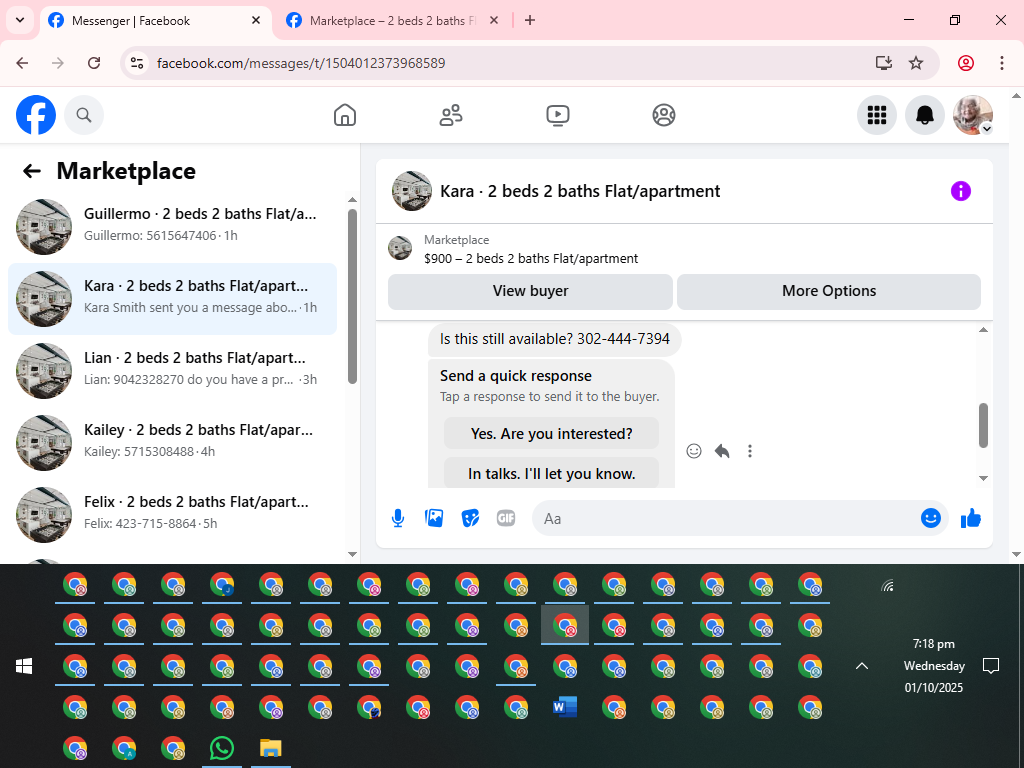Open conversation information purple icon
This screenshot has height=768, width=1024.
[x=961, y=191]
